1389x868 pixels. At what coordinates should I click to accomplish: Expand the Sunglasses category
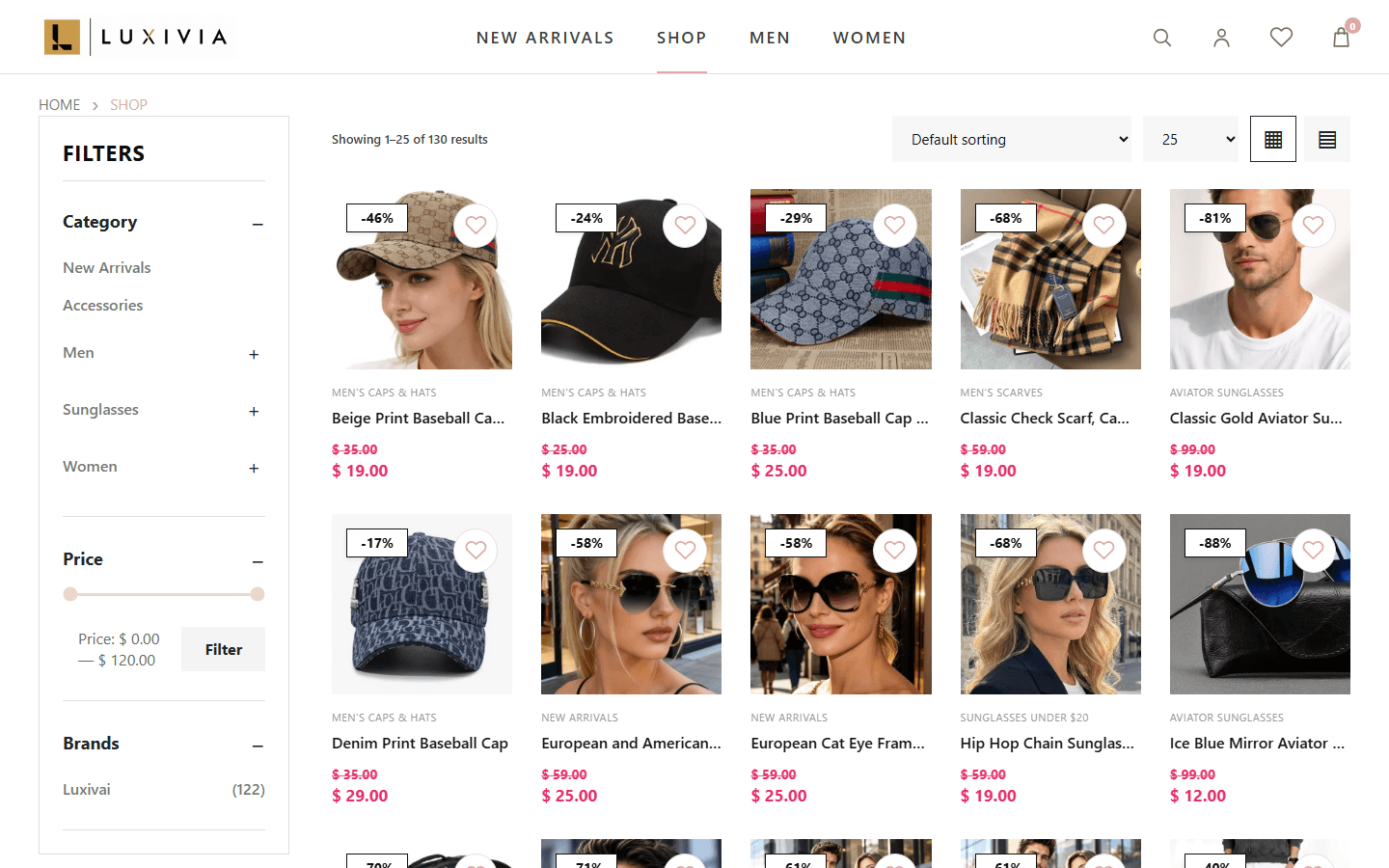click(254, 411)
